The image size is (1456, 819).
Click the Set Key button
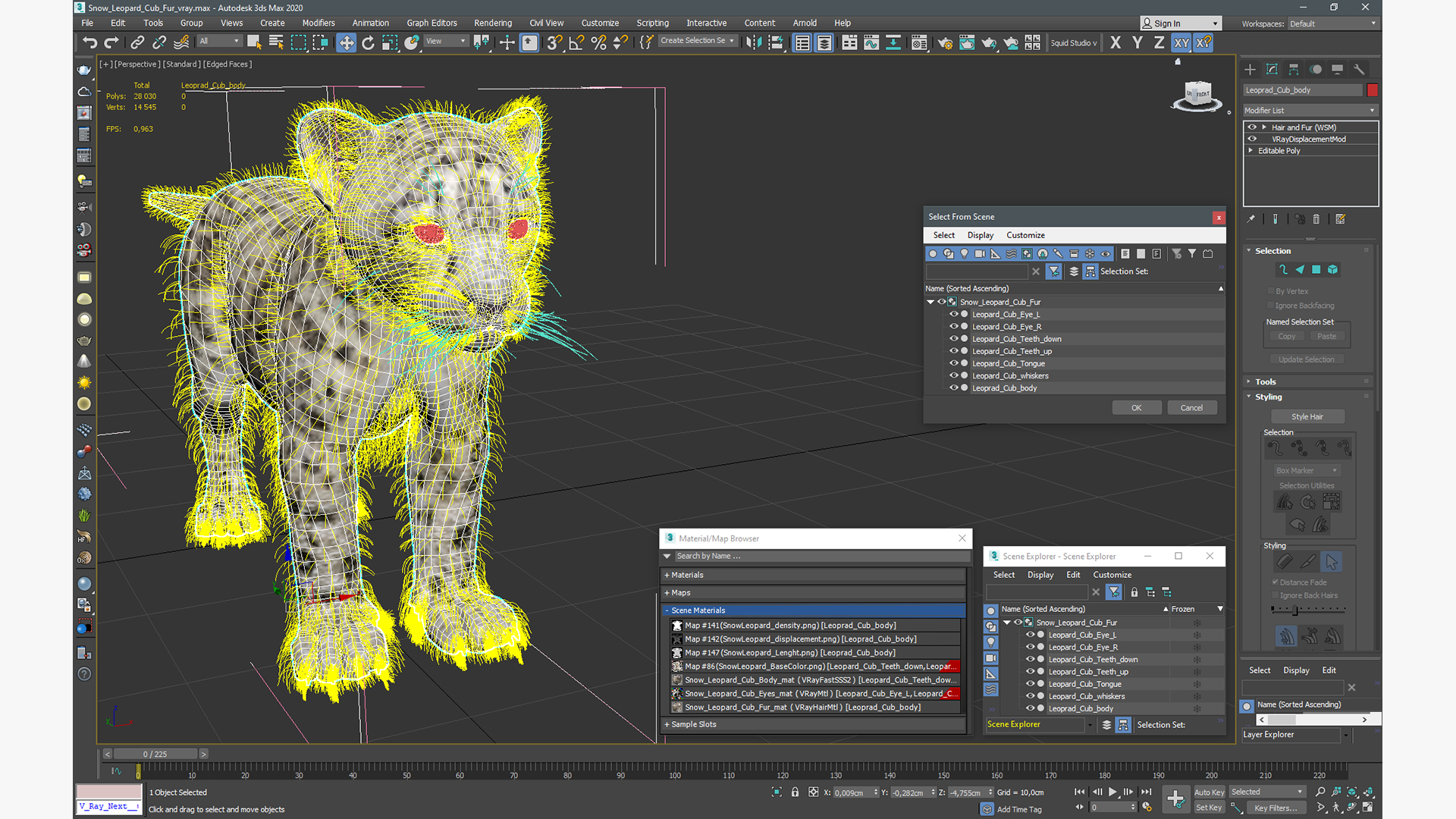tap(1208, 808)
